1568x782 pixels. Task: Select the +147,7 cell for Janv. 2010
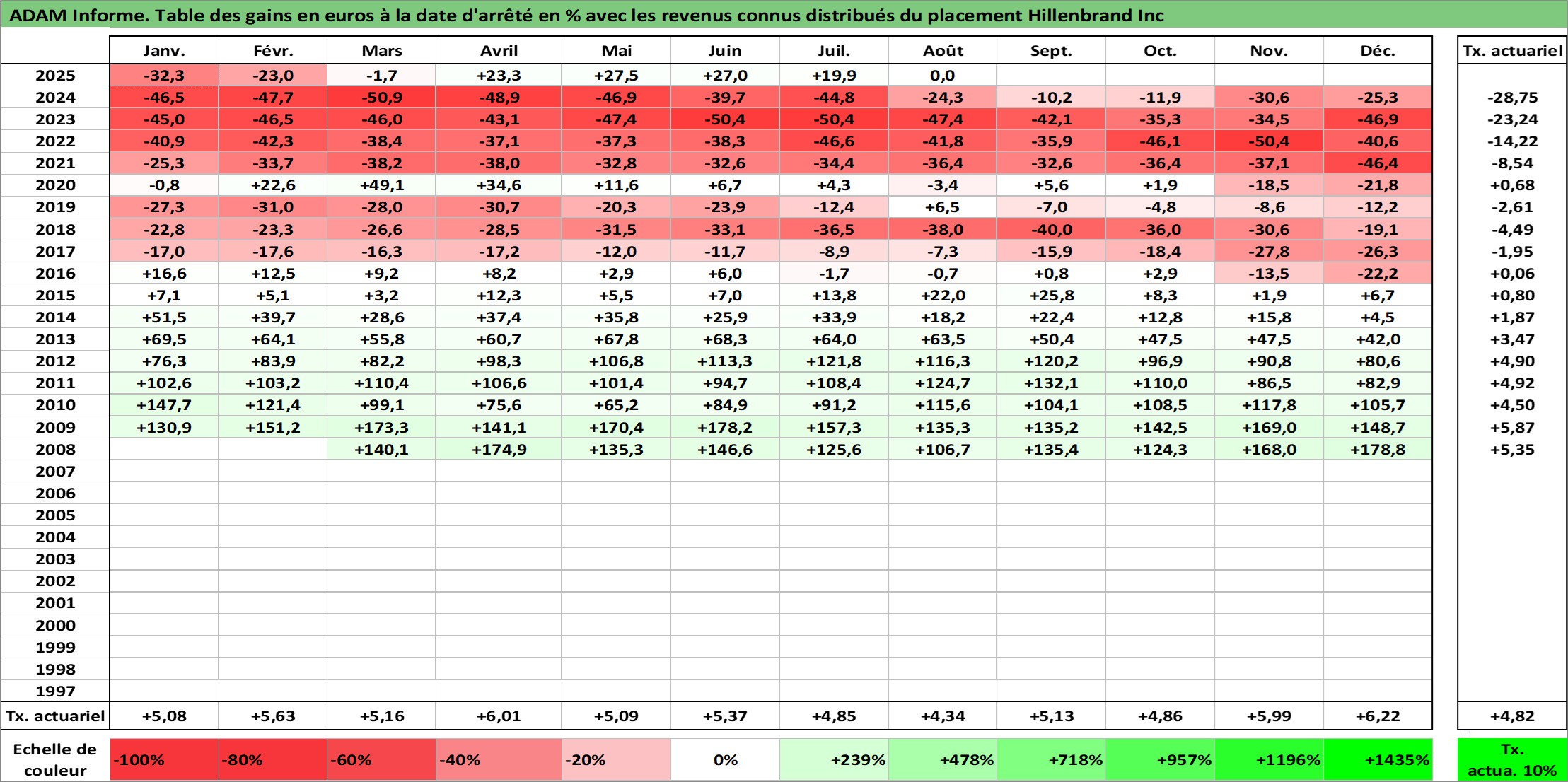(x=164, y=405)
